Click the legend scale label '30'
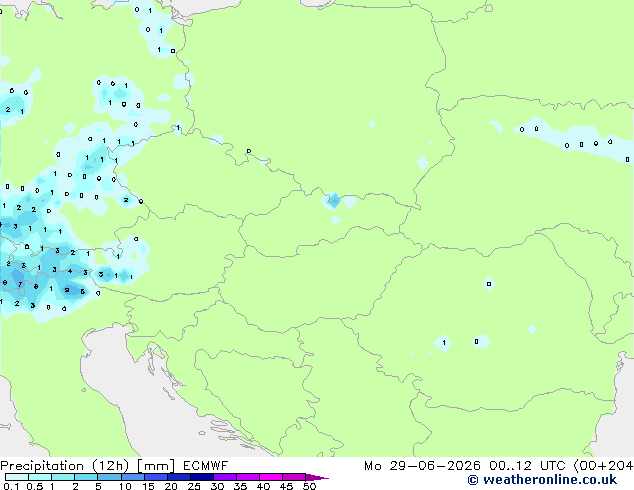Image resolution: width=634 pixels, height=490 pixels. pos(217,486)
